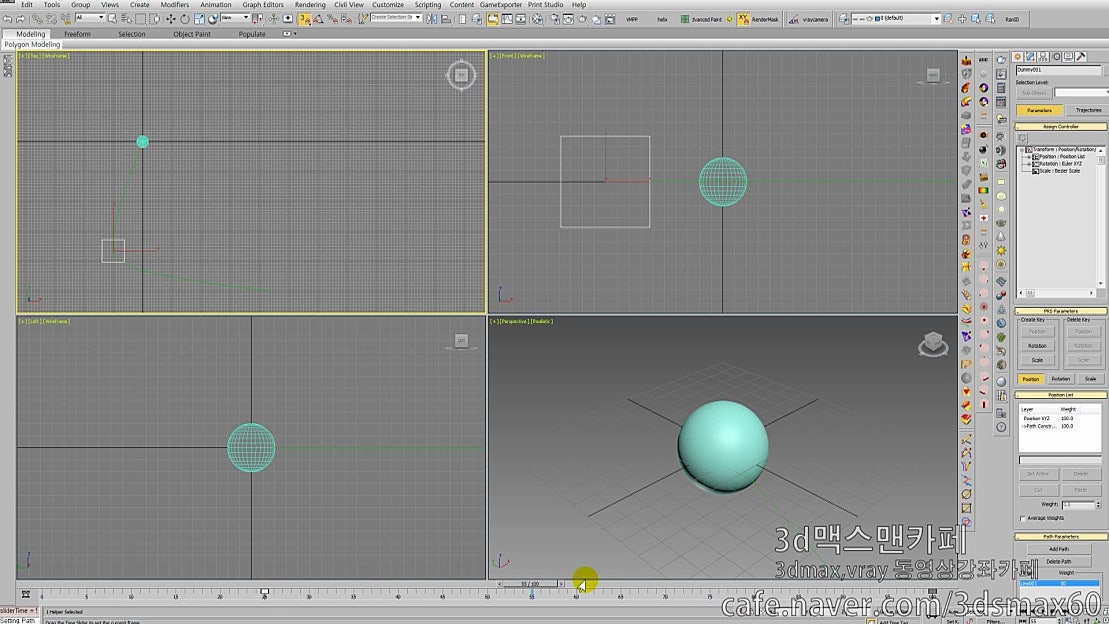Switch to the Trajectories tab

coord(1088,109)
